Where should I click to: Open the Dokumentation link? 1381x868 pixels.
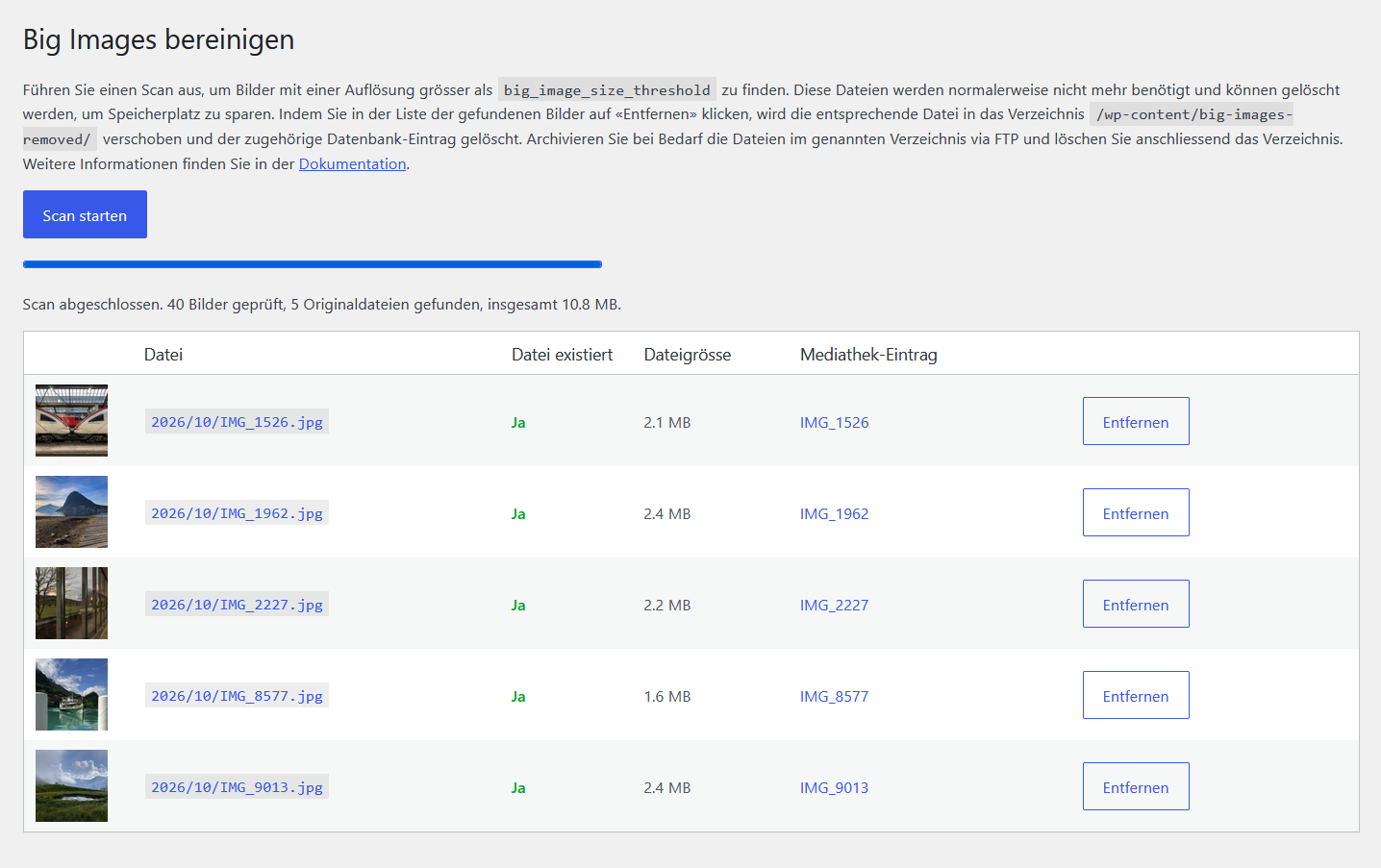pos(352,163)
